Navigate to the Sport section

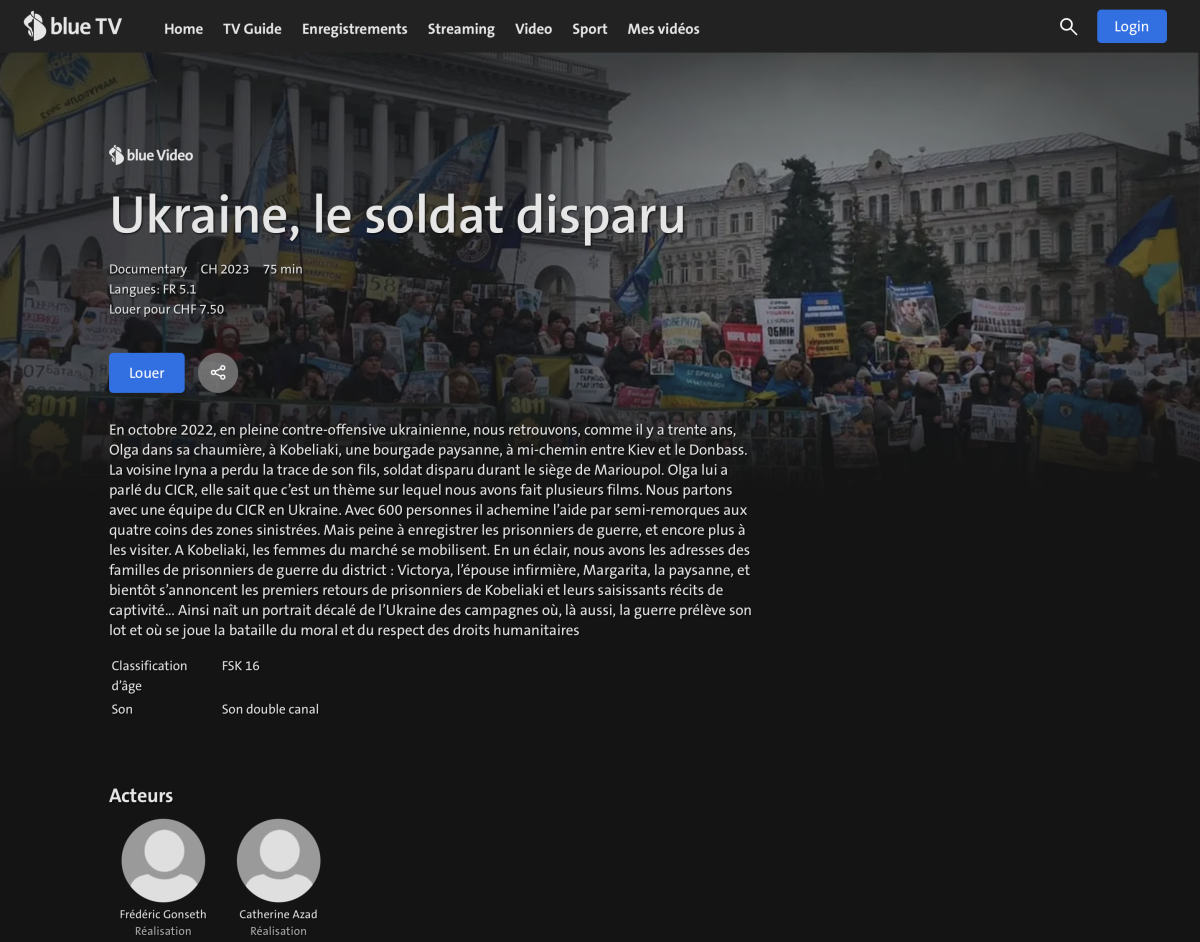tap(589, 29)
